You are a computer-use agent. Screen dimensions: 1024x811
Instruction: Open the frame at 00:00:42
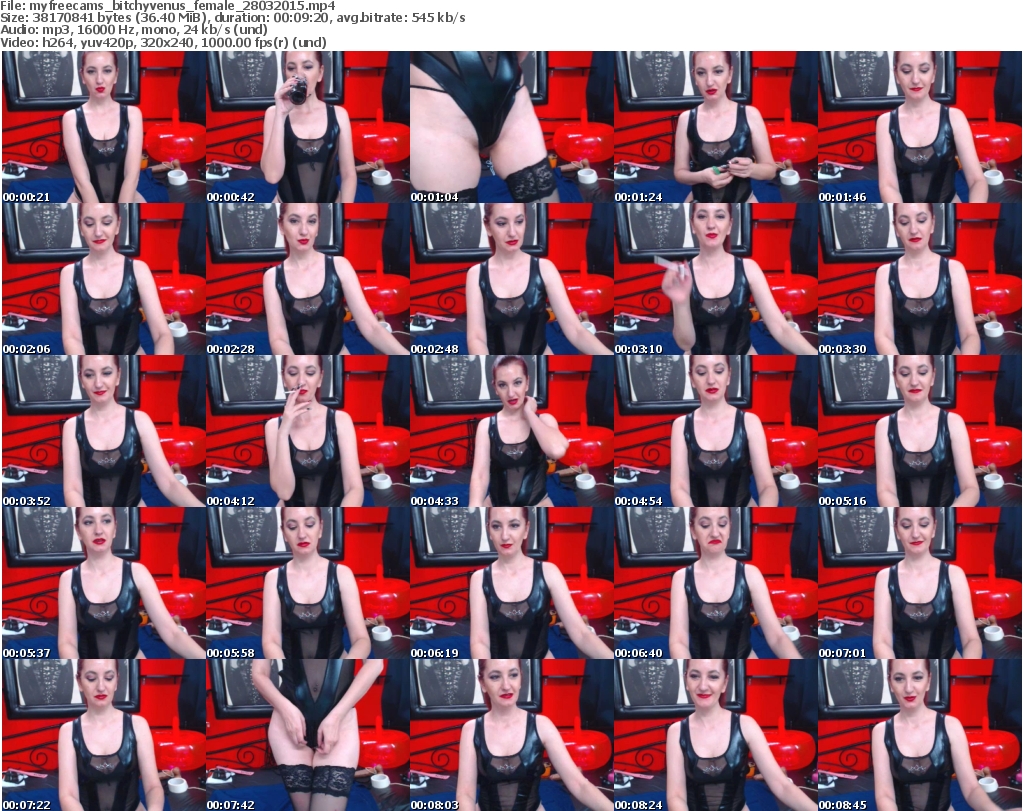point(308,127)
